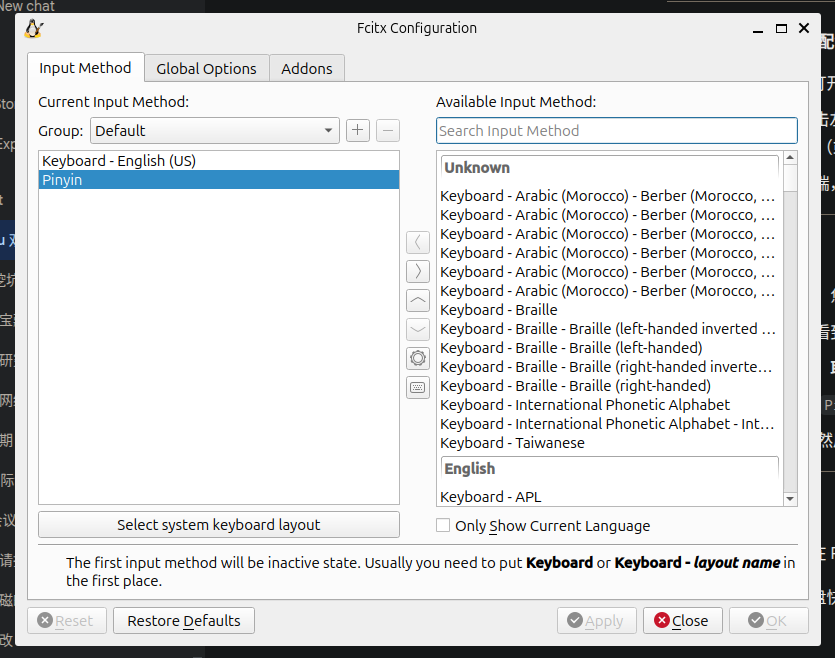
Task: Move selected input method down
Action: [418, 330]
